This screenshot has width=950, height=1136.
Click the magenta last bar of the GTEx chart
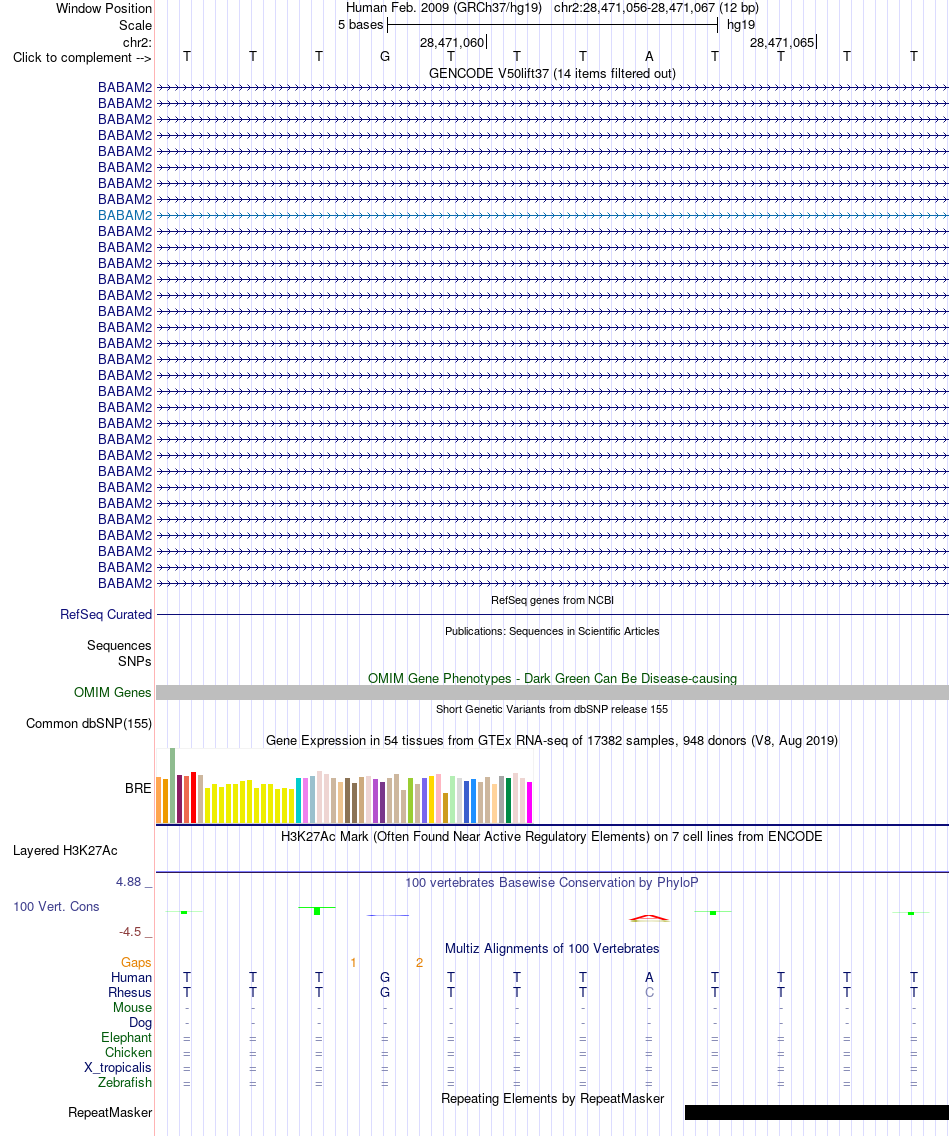pyautogui.click(x=530, y=803)
